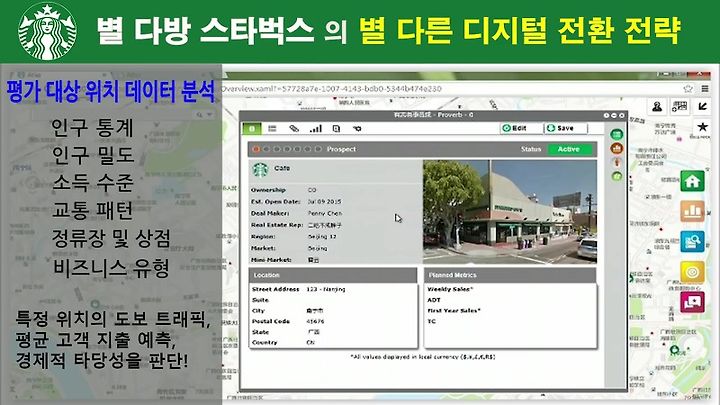Image resolution: width=720 pixels, height=405 pixels.
Task: Open the blue search tile
Action: [692, 241]
